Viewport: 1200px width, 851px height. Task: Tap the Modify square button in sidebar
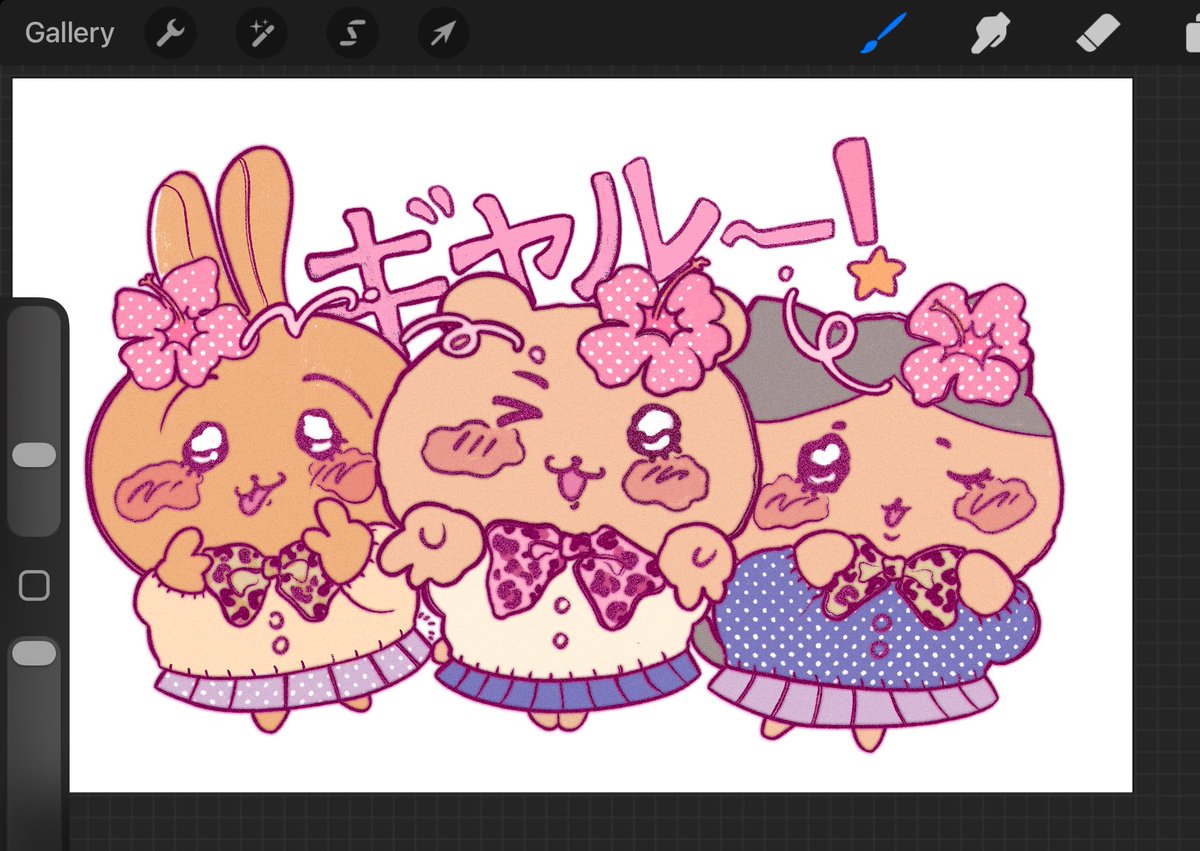click(x=34, y=586)
